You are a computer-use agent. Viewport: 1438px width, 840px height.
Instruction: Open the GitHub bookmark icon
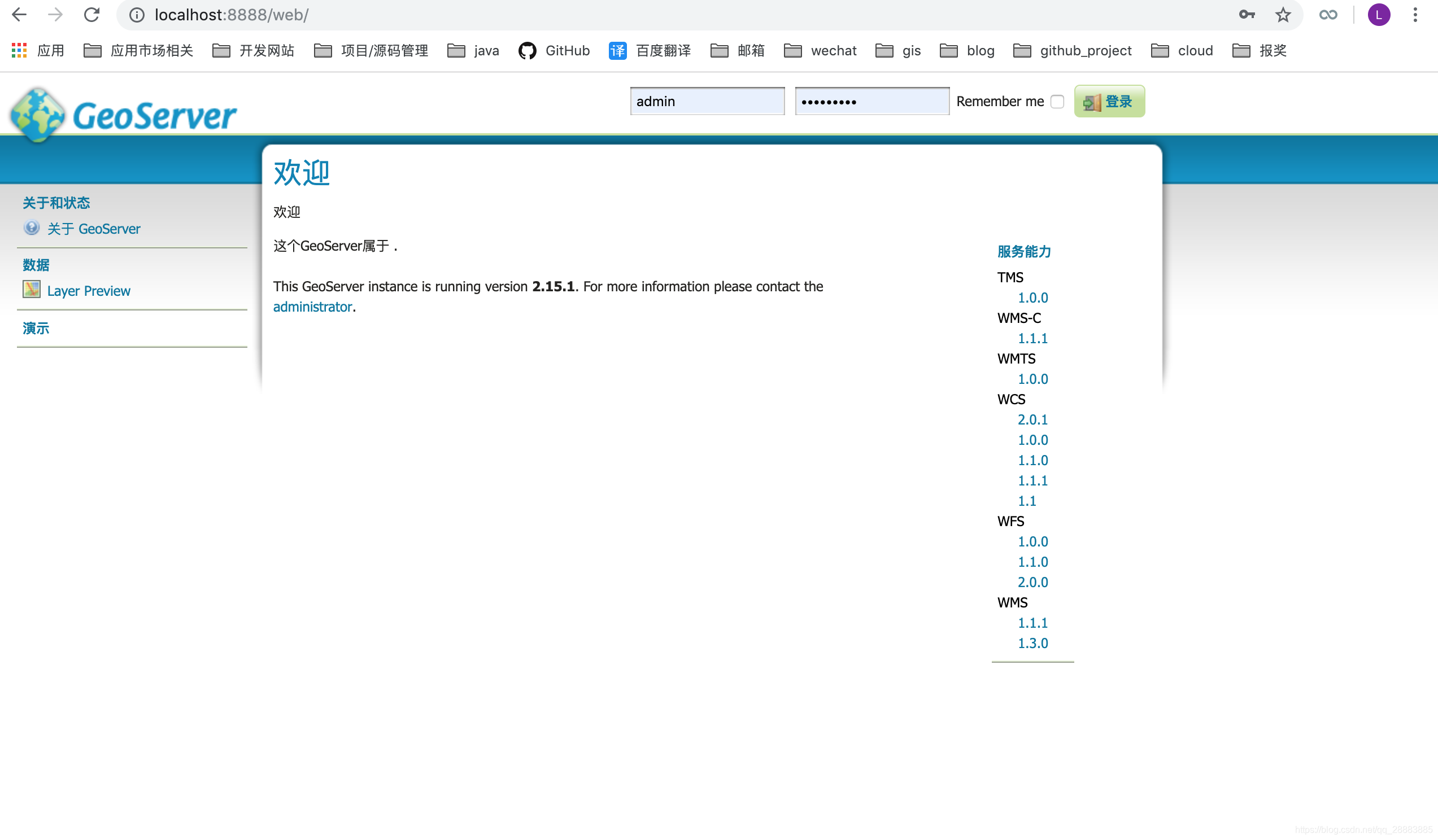click(528, 51)
